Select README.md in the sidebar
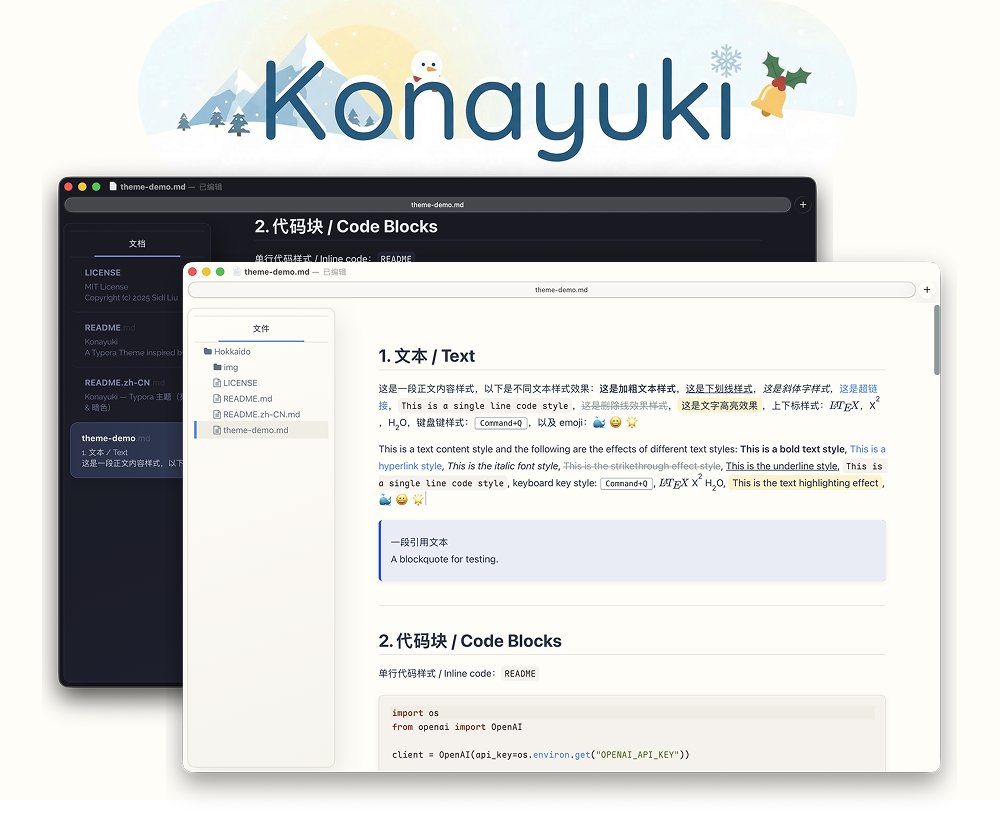This screenshot has height=817, width=1000. click(x=249, y=398)
